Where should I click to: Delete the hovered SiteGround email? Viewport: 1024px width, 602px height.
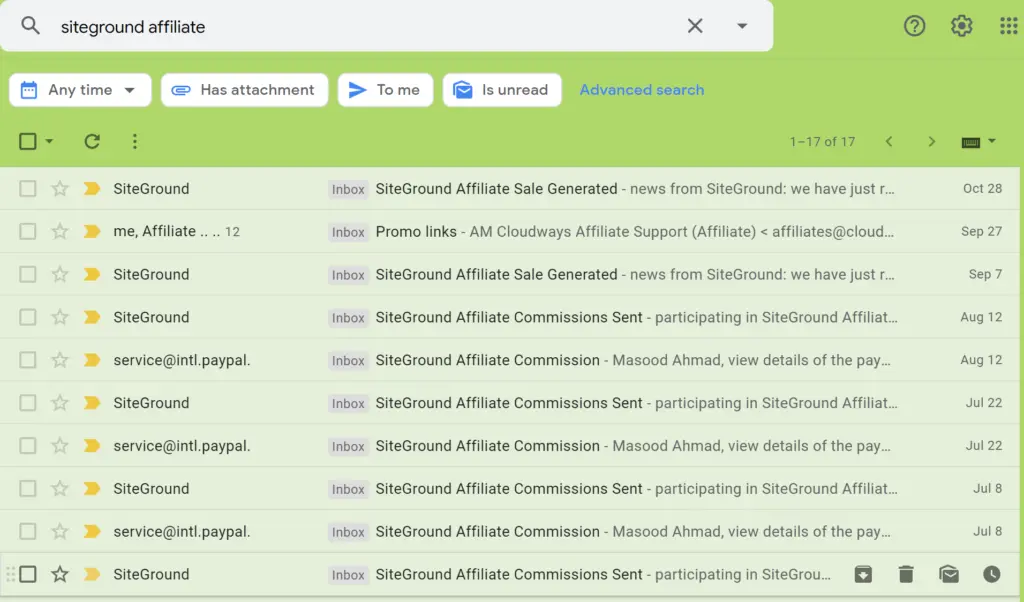[x=906, y=574]
